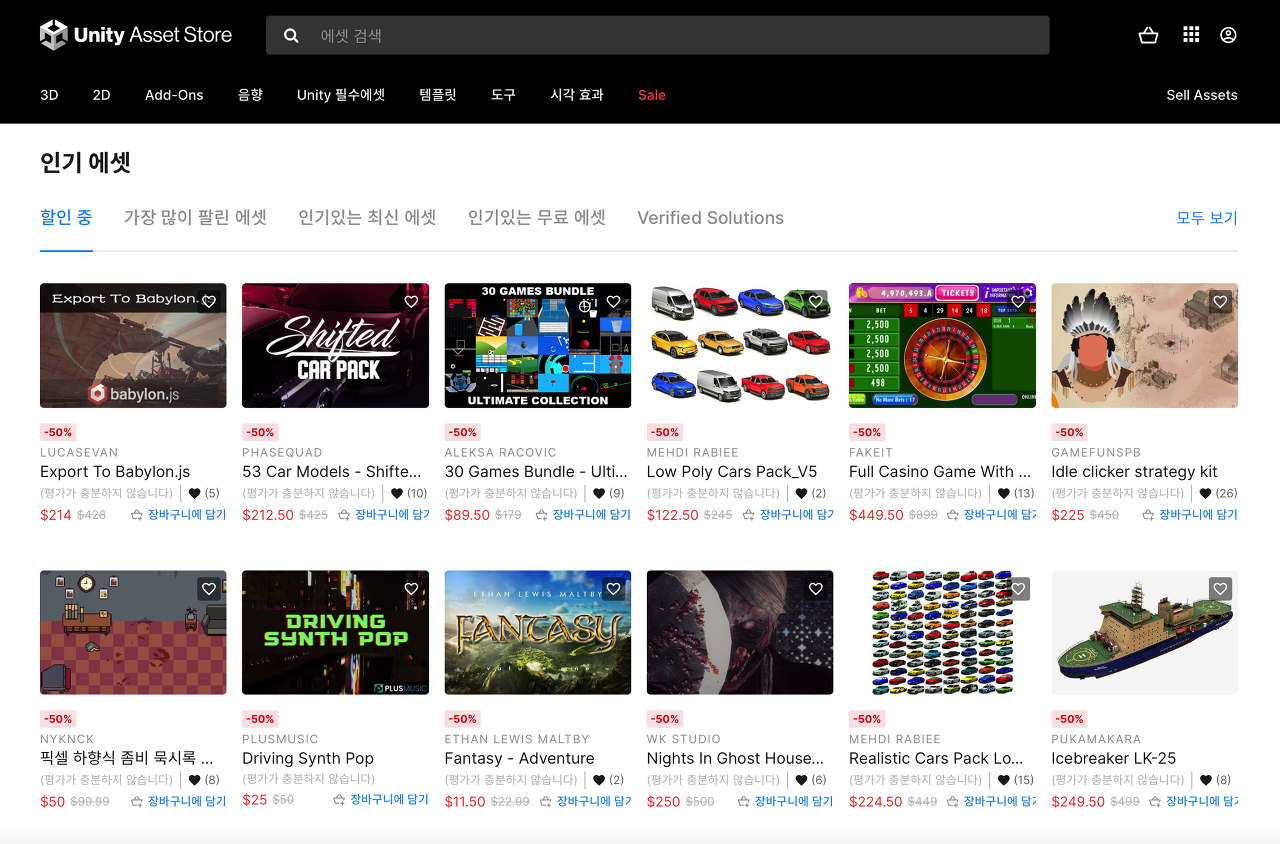This screenshot has height=844, width=1280.
Task: Click price $449.50 of Full Casino Game
Action: coord(876,515)
